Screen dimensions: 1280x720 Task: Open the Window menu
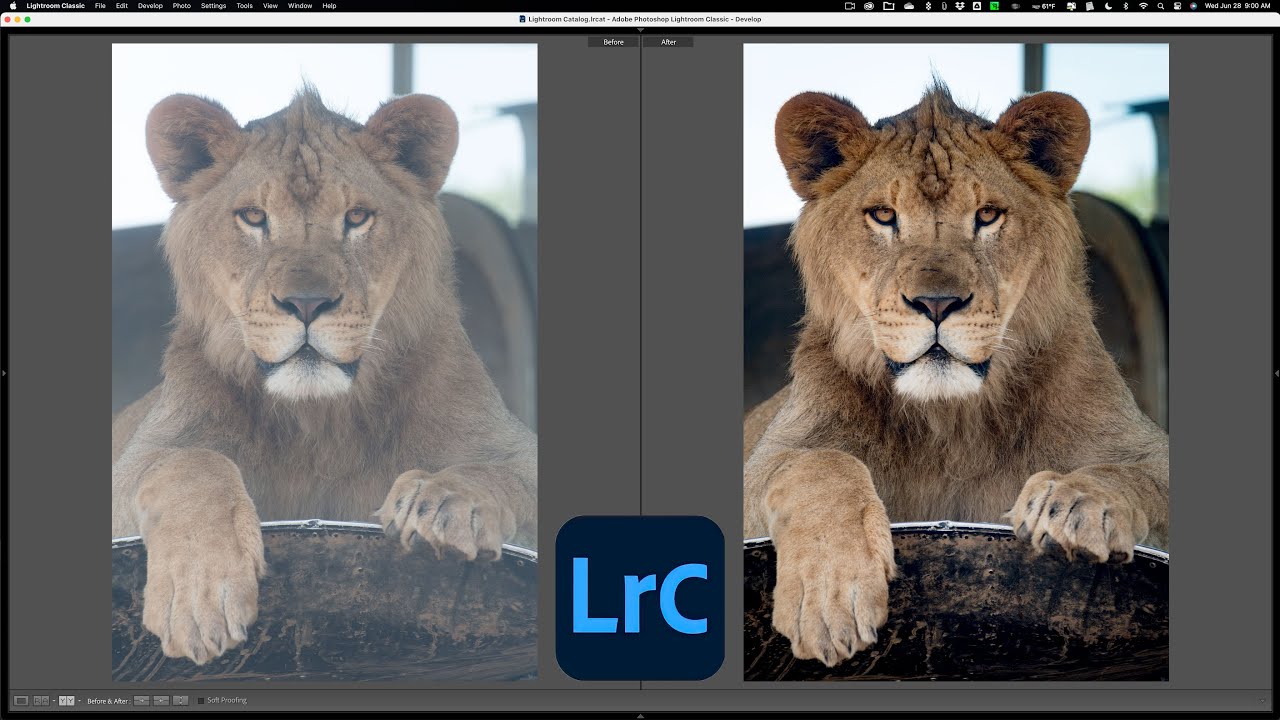point(300,6)
